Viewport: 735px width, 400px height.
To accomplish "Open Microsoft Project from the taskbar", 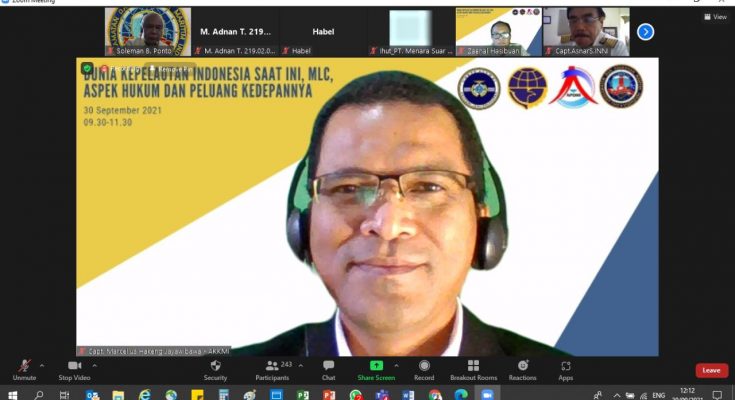I will (303, 395).
